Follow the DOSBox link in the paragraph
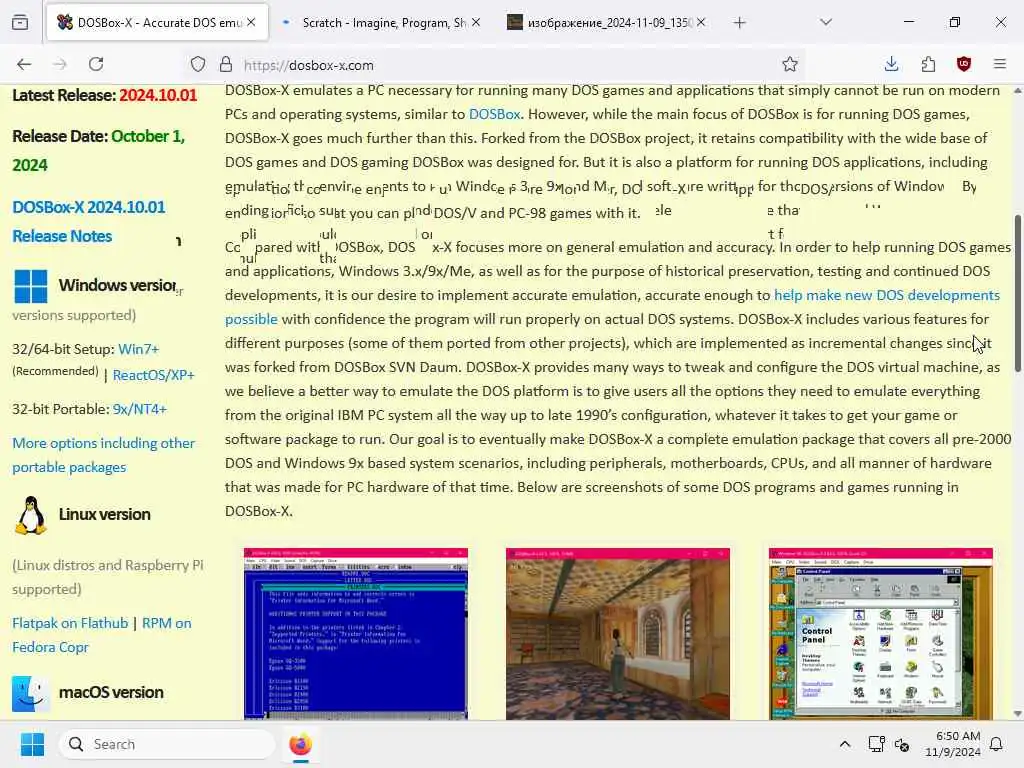The width and height of the screenshot is (1024, 768). 494,114
